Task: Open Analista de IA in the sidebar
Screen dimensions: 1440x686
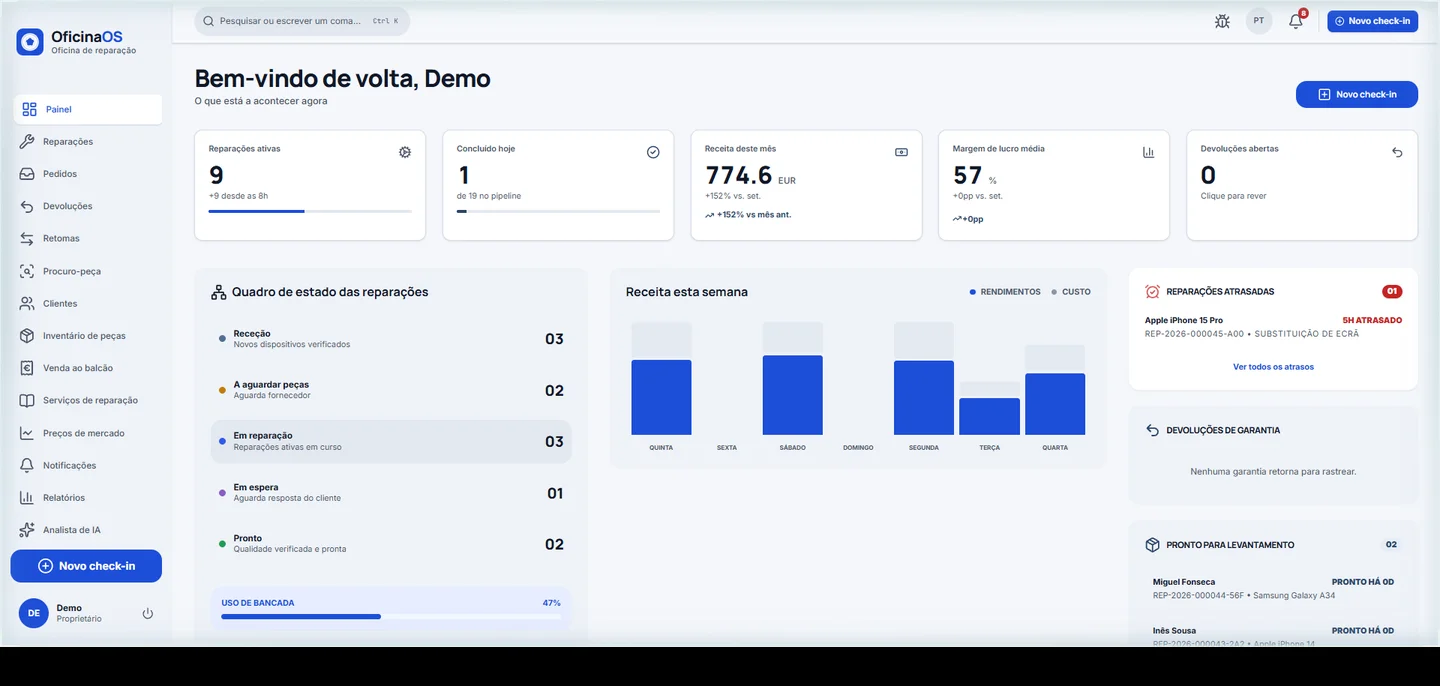Action: tap(88, 530)
